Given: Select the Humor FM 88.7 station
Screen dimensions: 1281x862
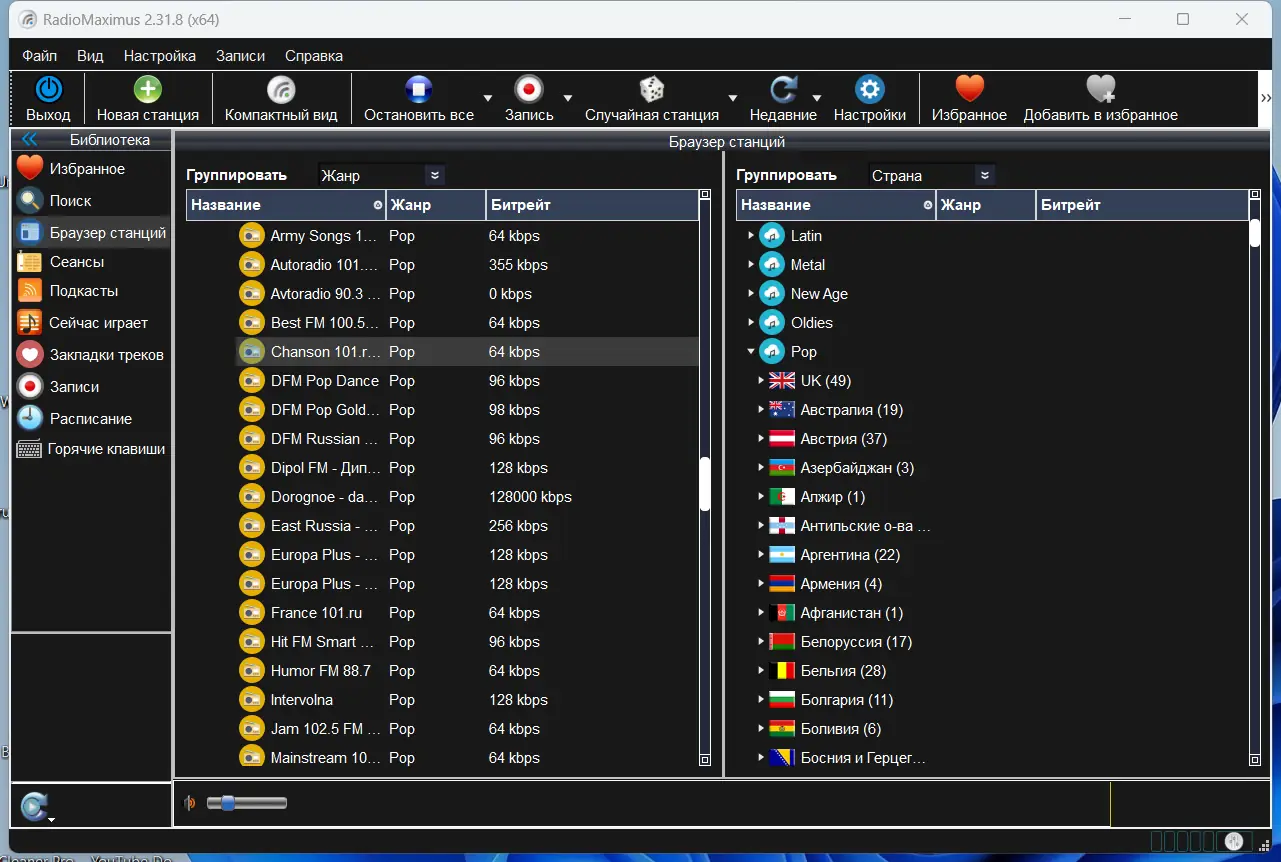Looking at the screenshot, I should point(468,671).
